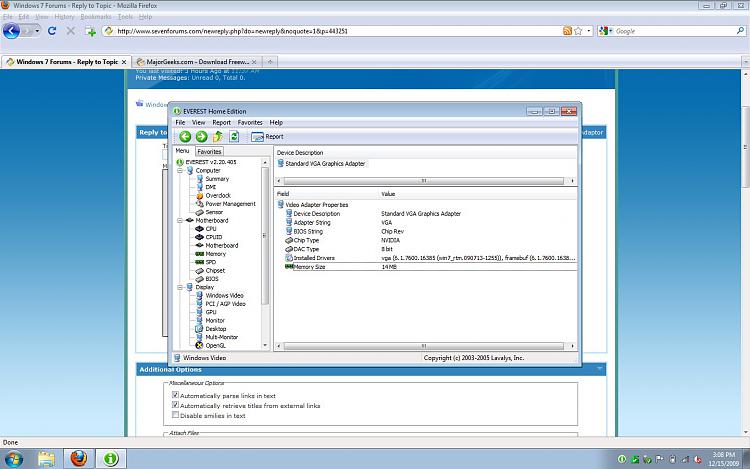This screenshot has height=469, width=750.
Task: Open EVEREST Report menu
Action: coord(221,122)
